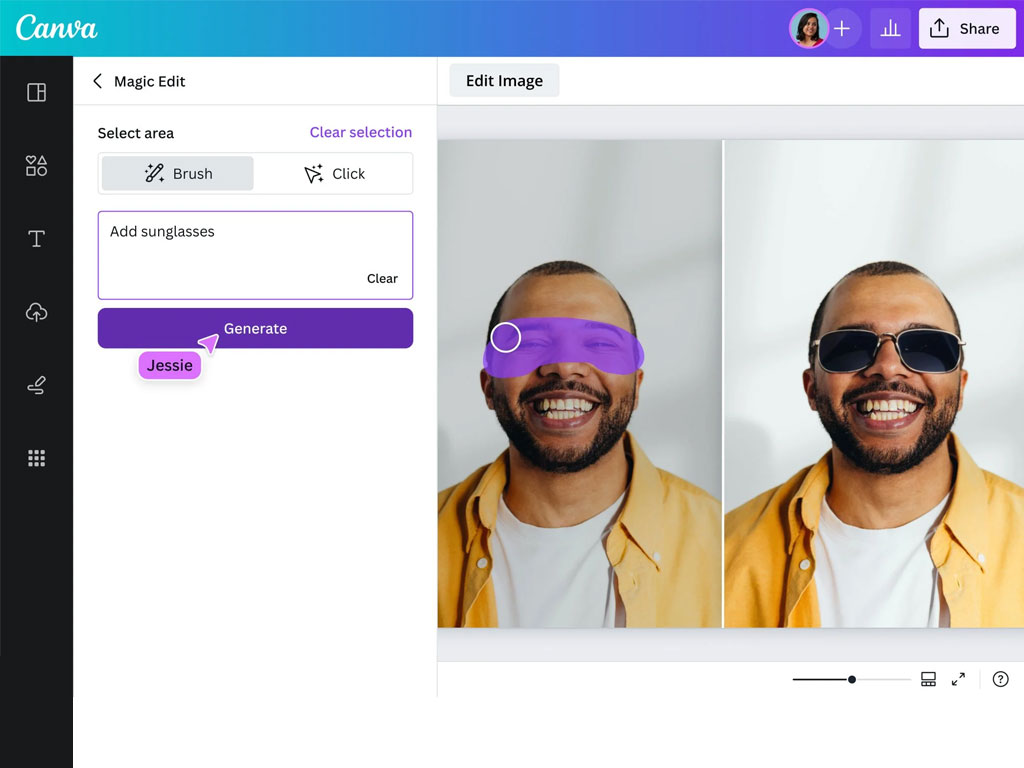Screen dimensions: 1024x768
Task: Click the Edit Image tab button
Action: [x=504, y=81]
